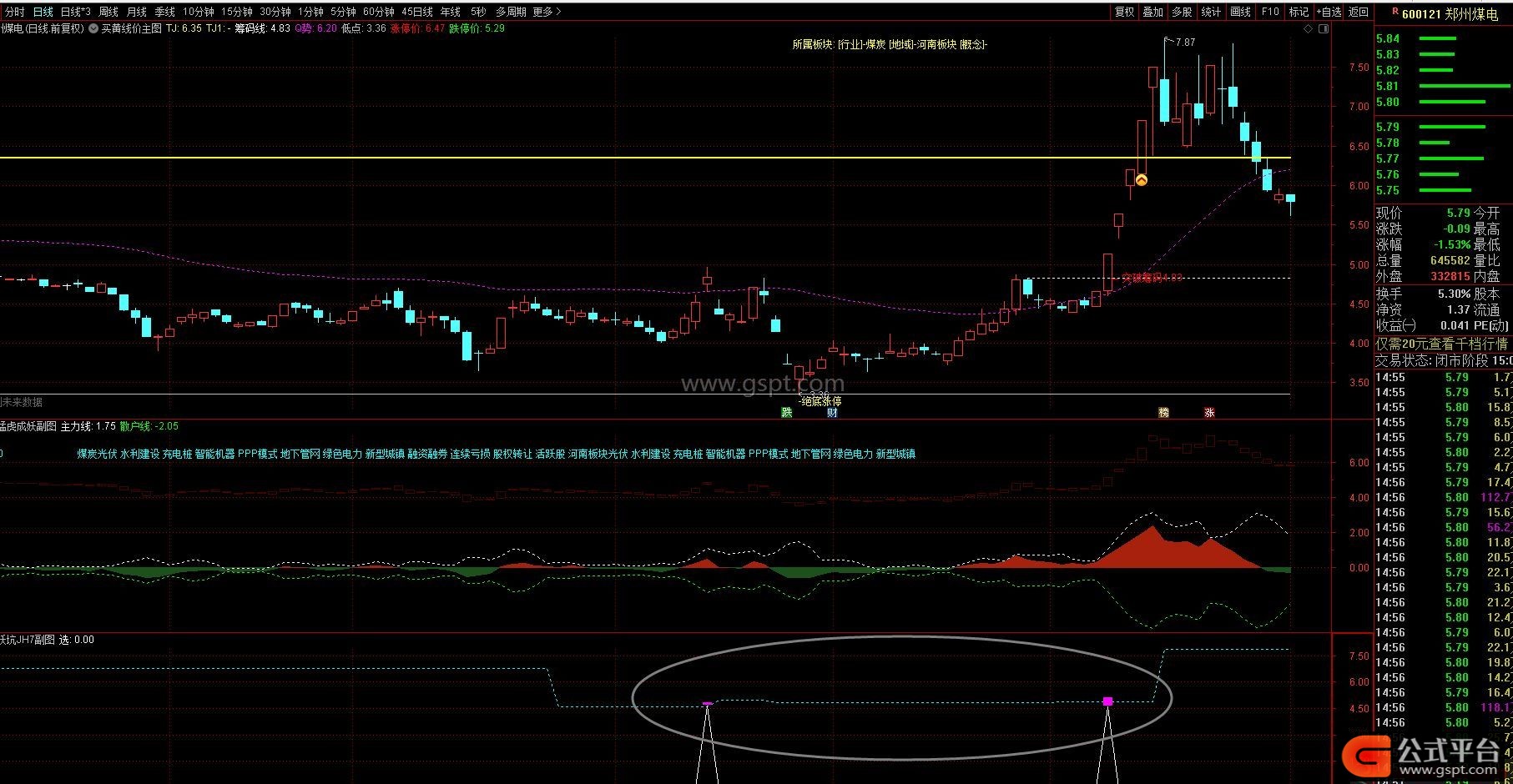Viewport: 1513px width, 784px height.
Task: Click the 标记 mark button
Action: click(1299, 12)
